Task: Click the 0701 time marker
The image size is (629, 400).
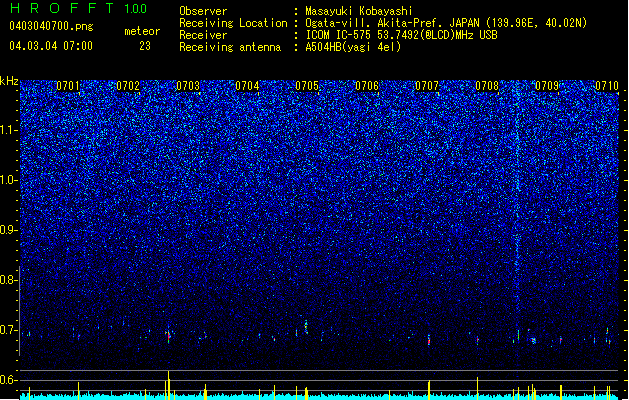Action: pyautogui.click(x=68, y=86)
